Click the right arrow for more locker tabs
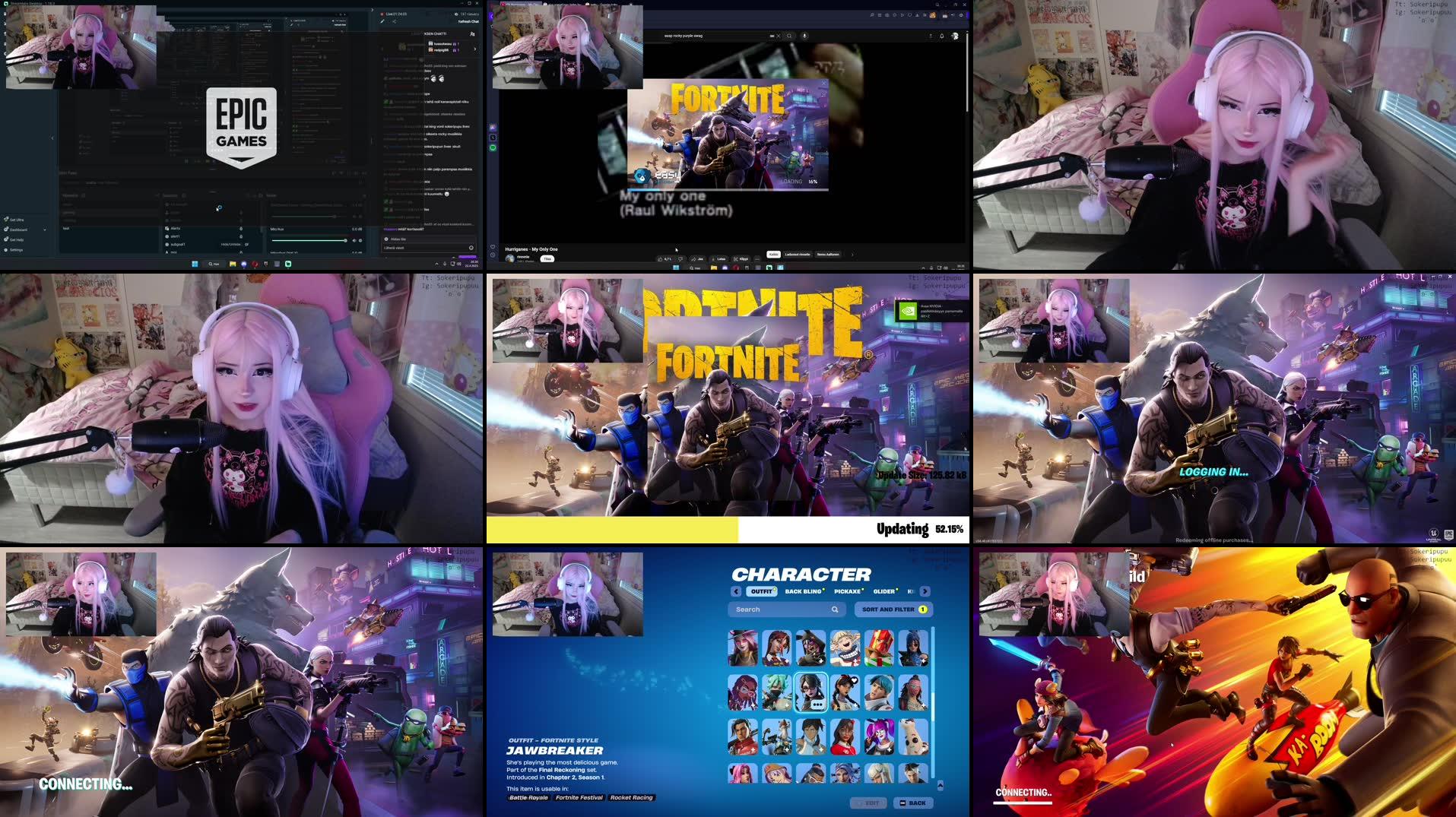This screenshot has height=817, width=1456. (925, 591)
